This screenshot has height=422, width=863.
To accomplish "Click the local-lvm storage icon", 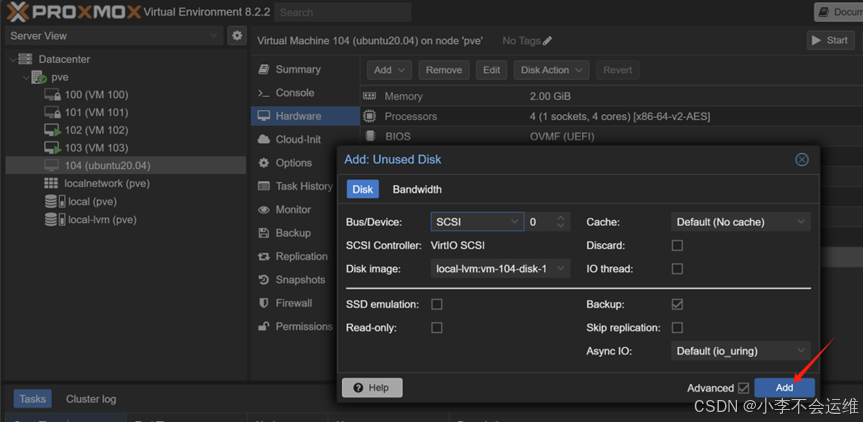I will tap(55, 220).
